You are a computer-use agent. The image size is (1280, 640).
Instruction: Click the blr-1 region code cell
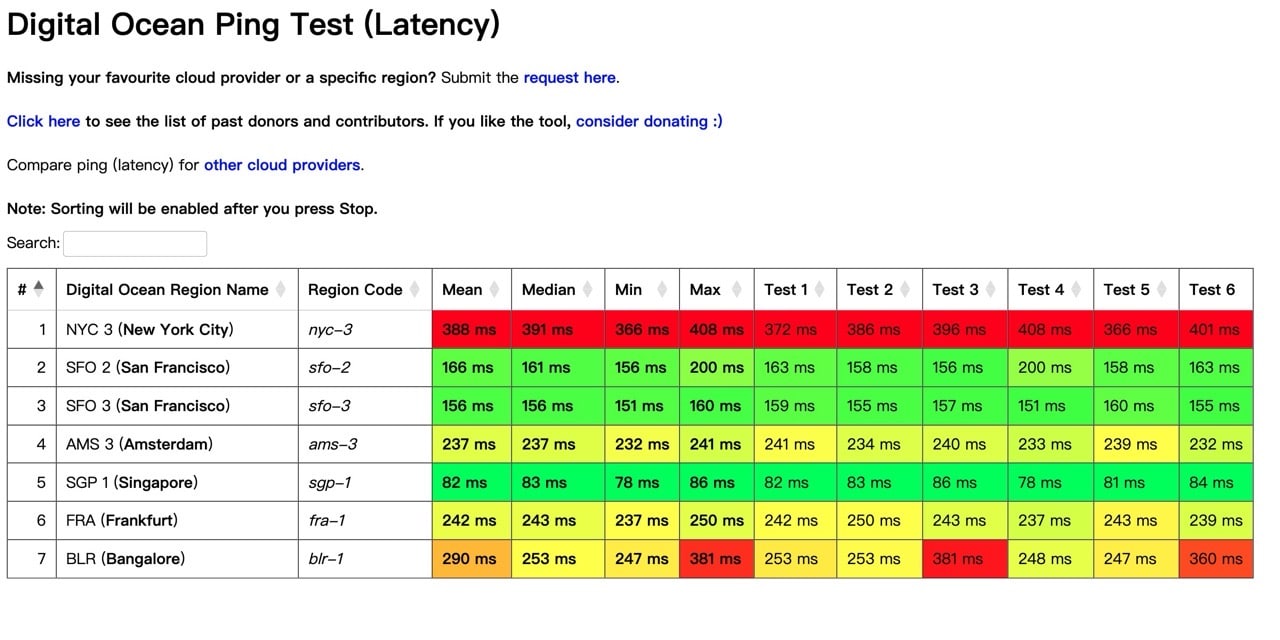[364, 559]
